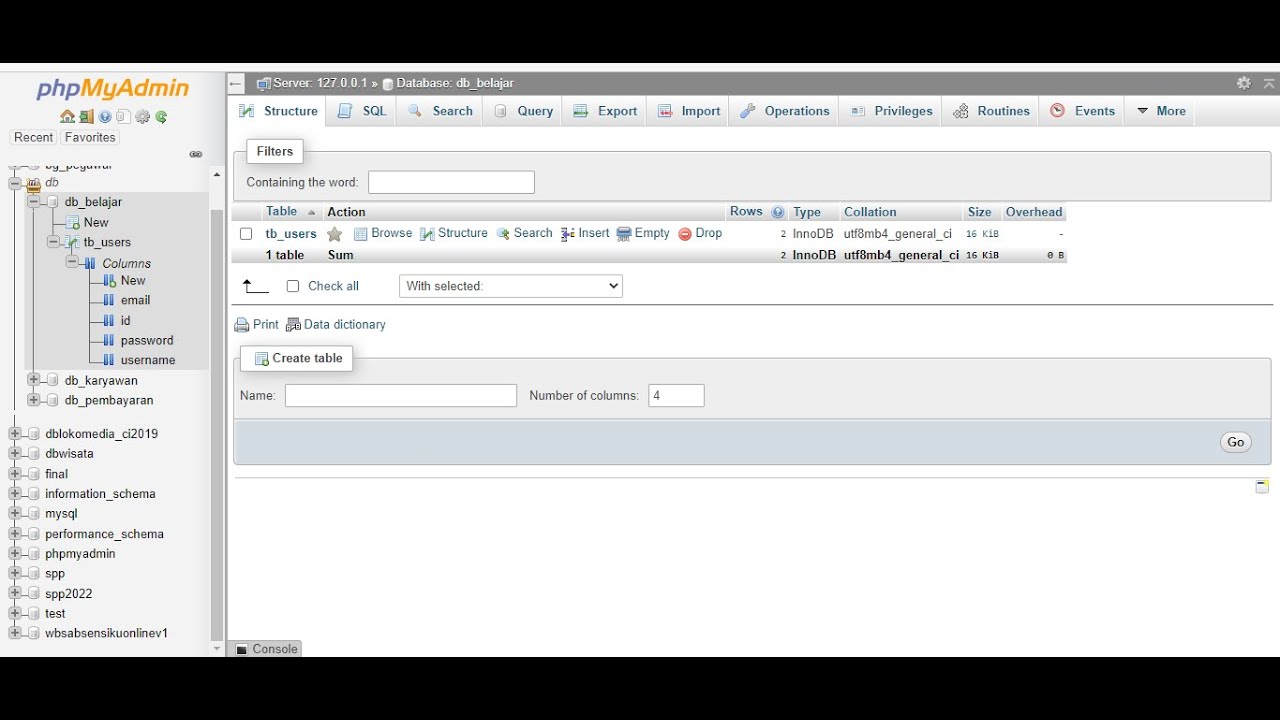
Task: Reload the navigation panel
Action: tap(161, 117)
